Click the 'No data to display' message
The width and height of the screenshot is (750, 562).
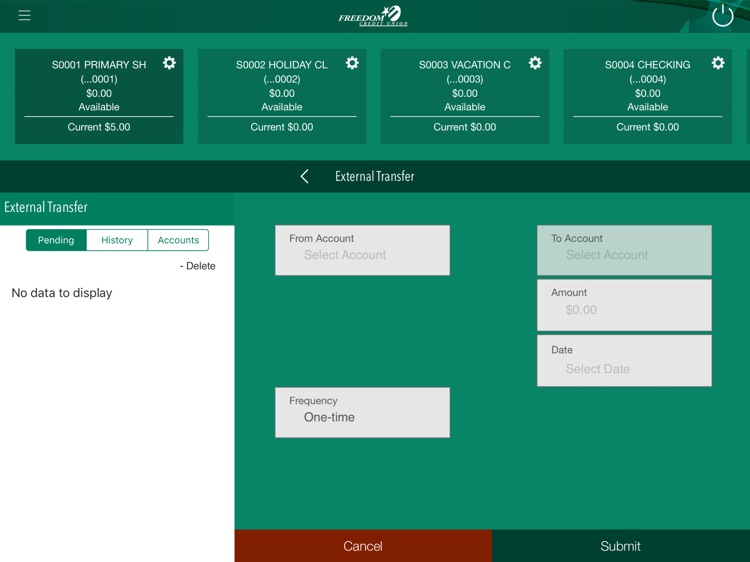[x=62, y=293]
